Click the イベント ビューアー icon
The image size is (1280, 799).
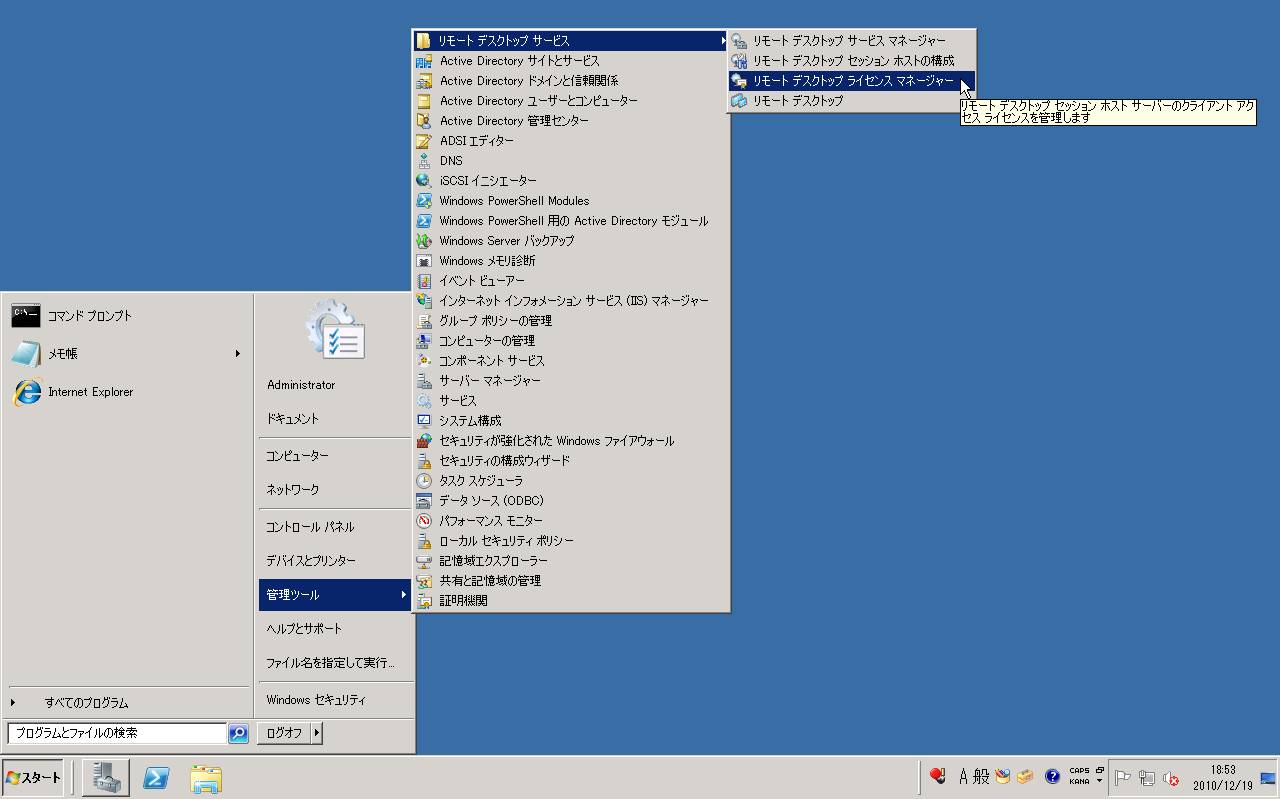pos(424,281)
